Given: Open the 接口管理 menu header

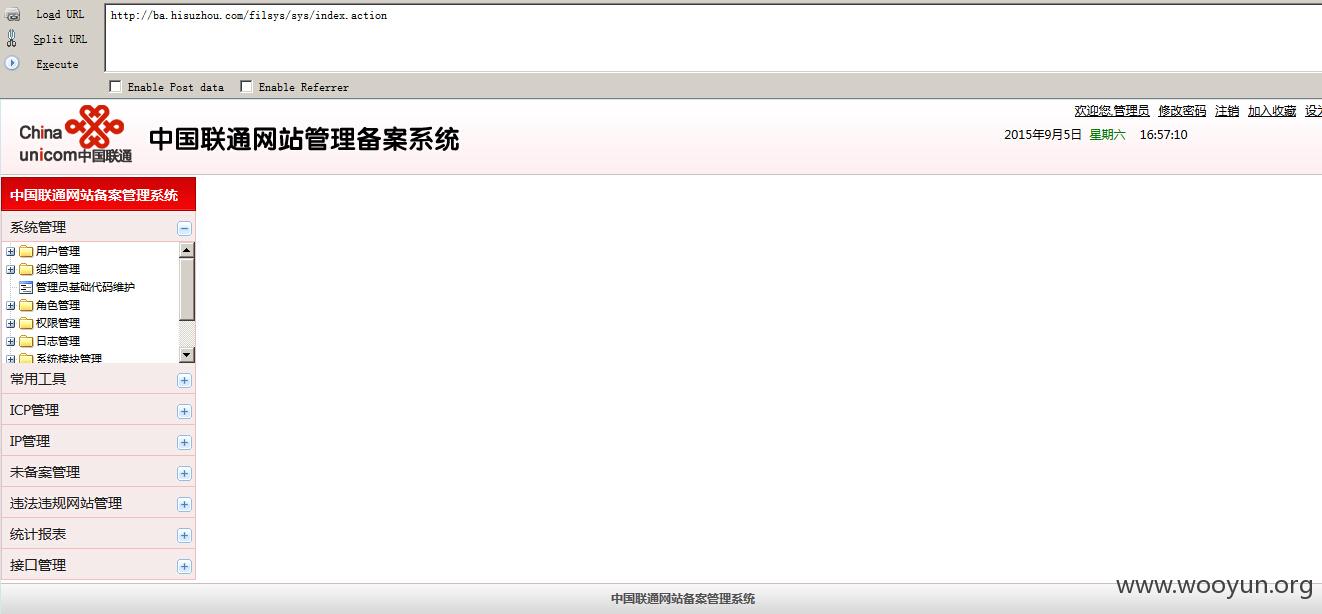Looking at the screenshot, I should [98, 565].
